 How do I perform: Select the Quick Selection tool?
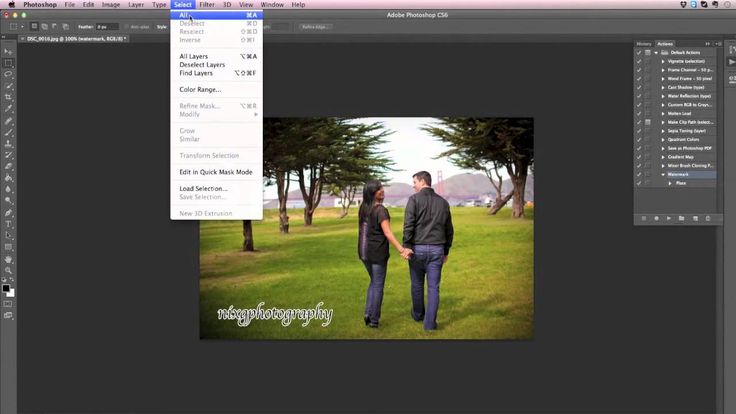8,86
